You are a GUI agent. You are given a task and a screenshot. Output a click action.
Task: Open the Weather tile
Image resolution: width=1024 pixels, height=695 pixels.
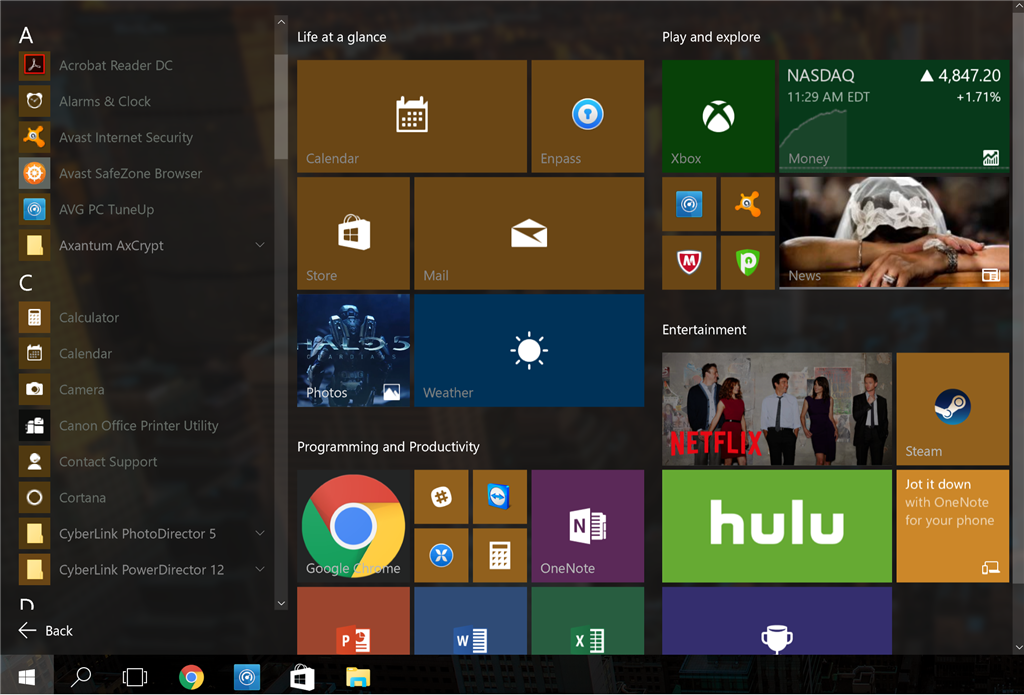point(529,350)
